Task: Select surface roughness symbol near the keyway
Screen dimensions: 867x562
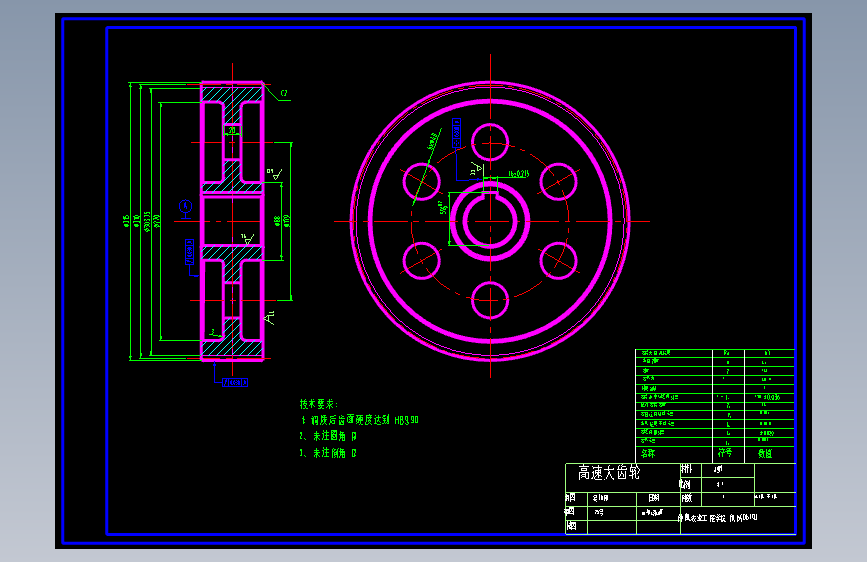Action: (476, 169)
